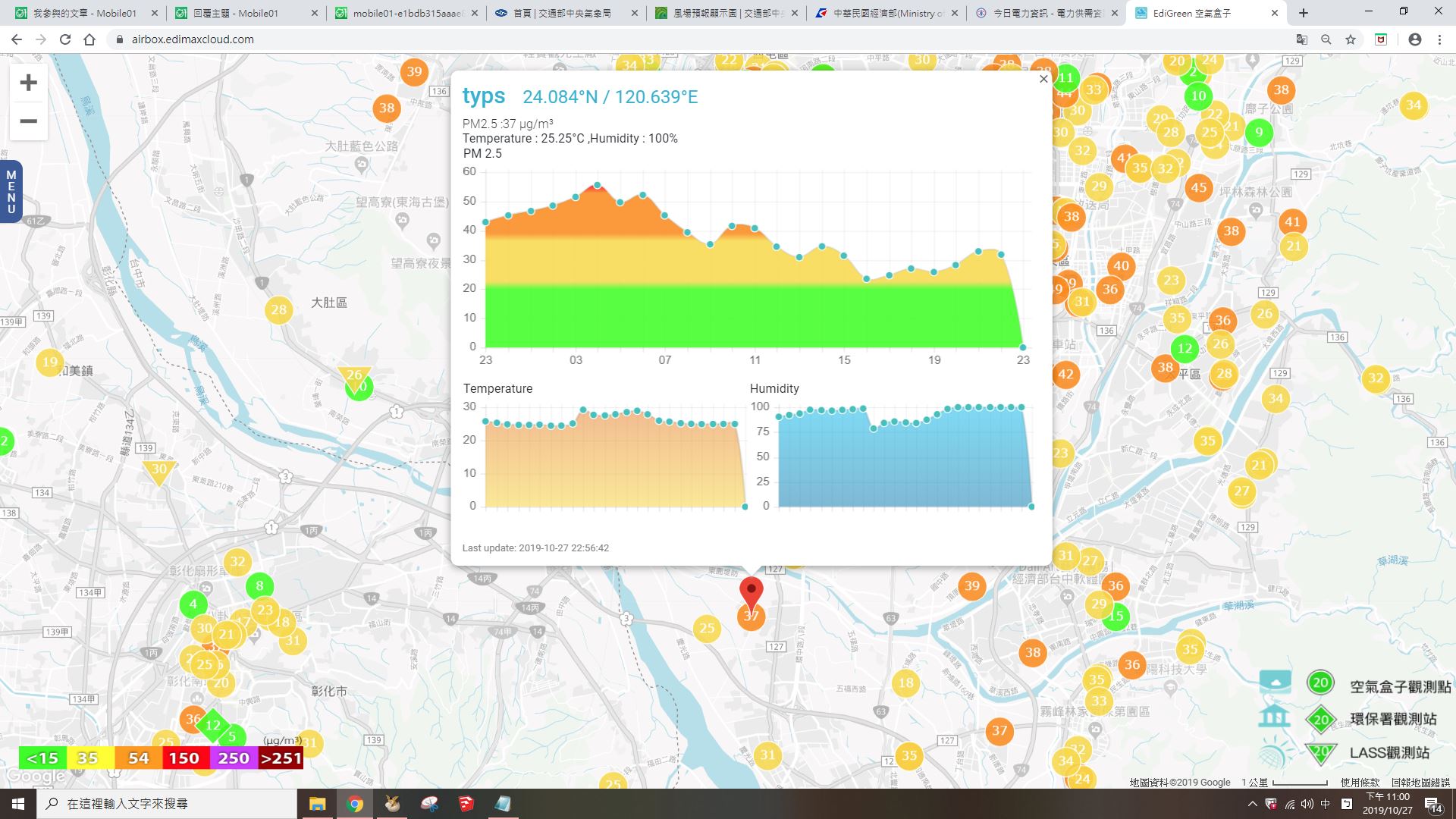This screenshot has height=819, width=1456.
Task: Click the globe LASS icon in legend
Action: pos(1275,753)
